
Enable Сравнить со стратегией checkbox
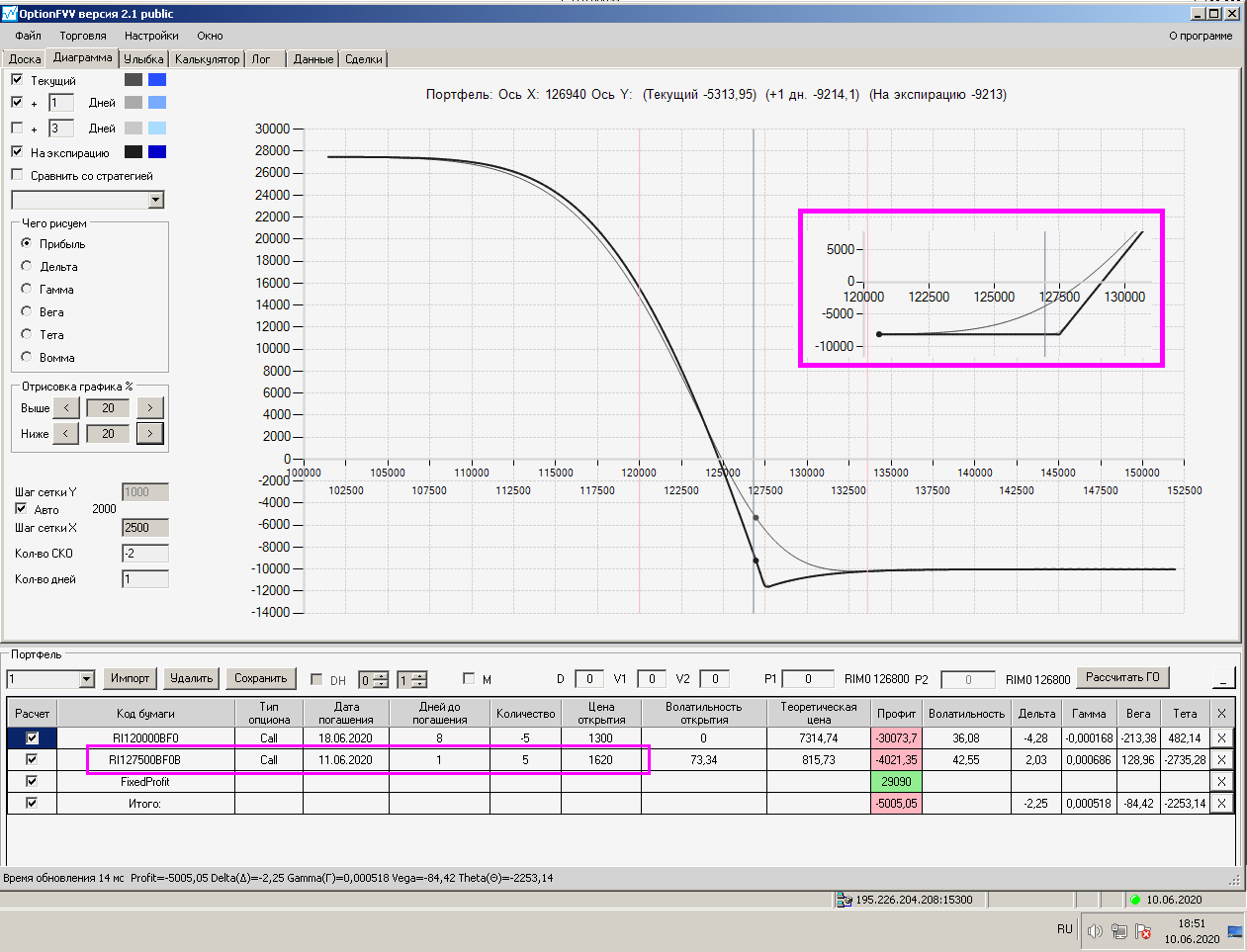pyautogui.click(x=17, y=175)
